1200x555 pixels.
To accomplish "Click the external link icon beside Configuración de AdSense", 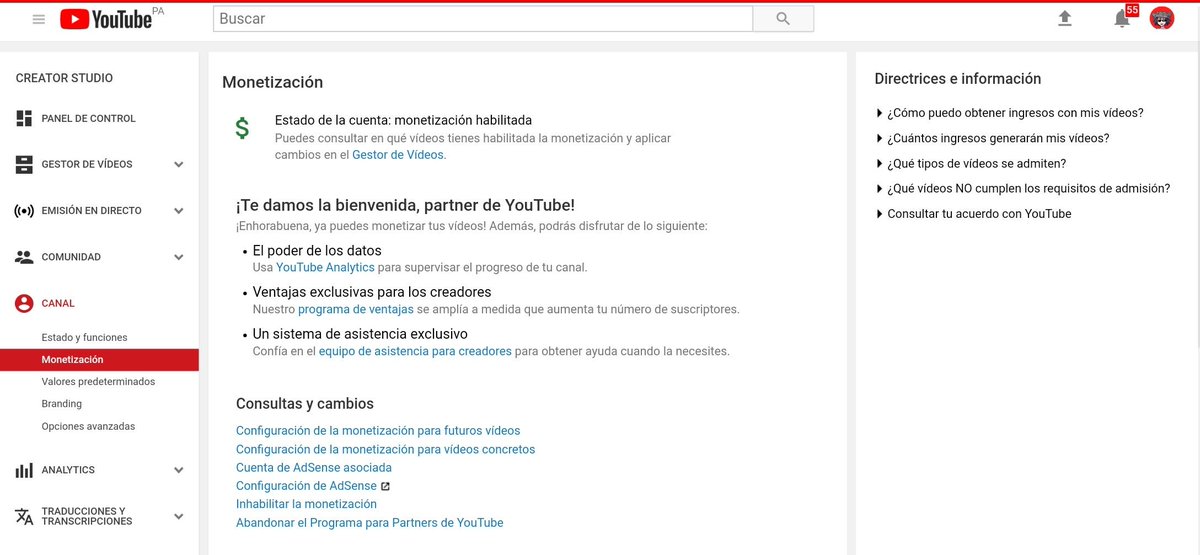I will pyautogui.click(x=386, y=486).
